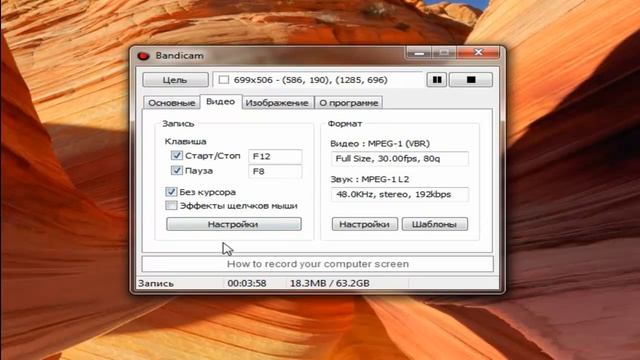This screenshot has width=640, height=360.
Task: Open the О программе tab
Action: pyautogui.click(x=349, y=103)
